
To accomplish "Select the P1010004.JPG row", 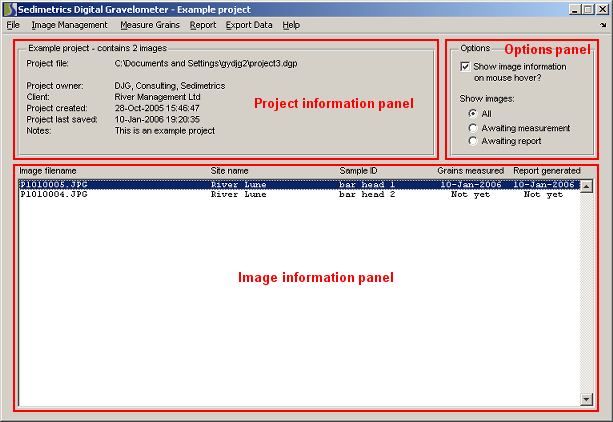I will (x=299, y=194).
